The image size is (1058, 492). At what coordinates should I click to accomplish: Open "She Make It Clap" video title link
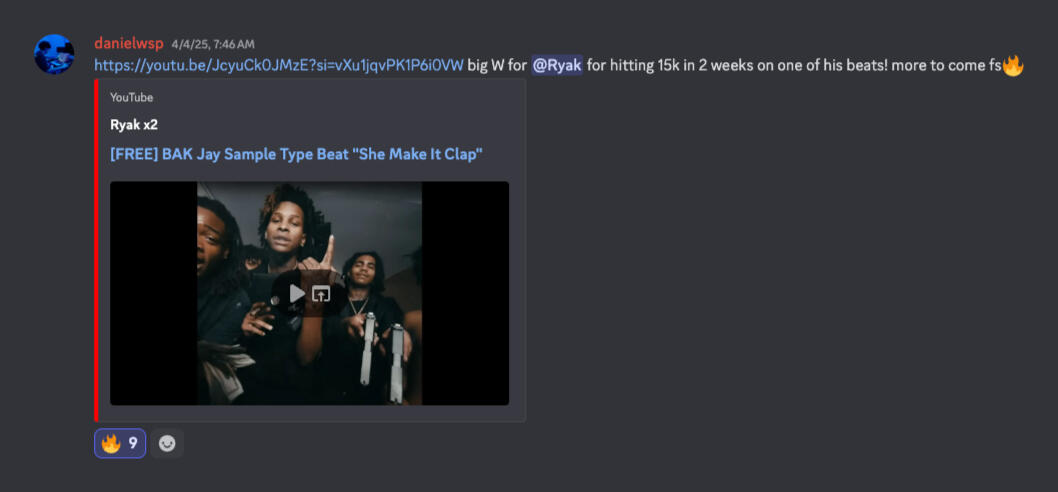pyautogui.click(x=296, y=154)
